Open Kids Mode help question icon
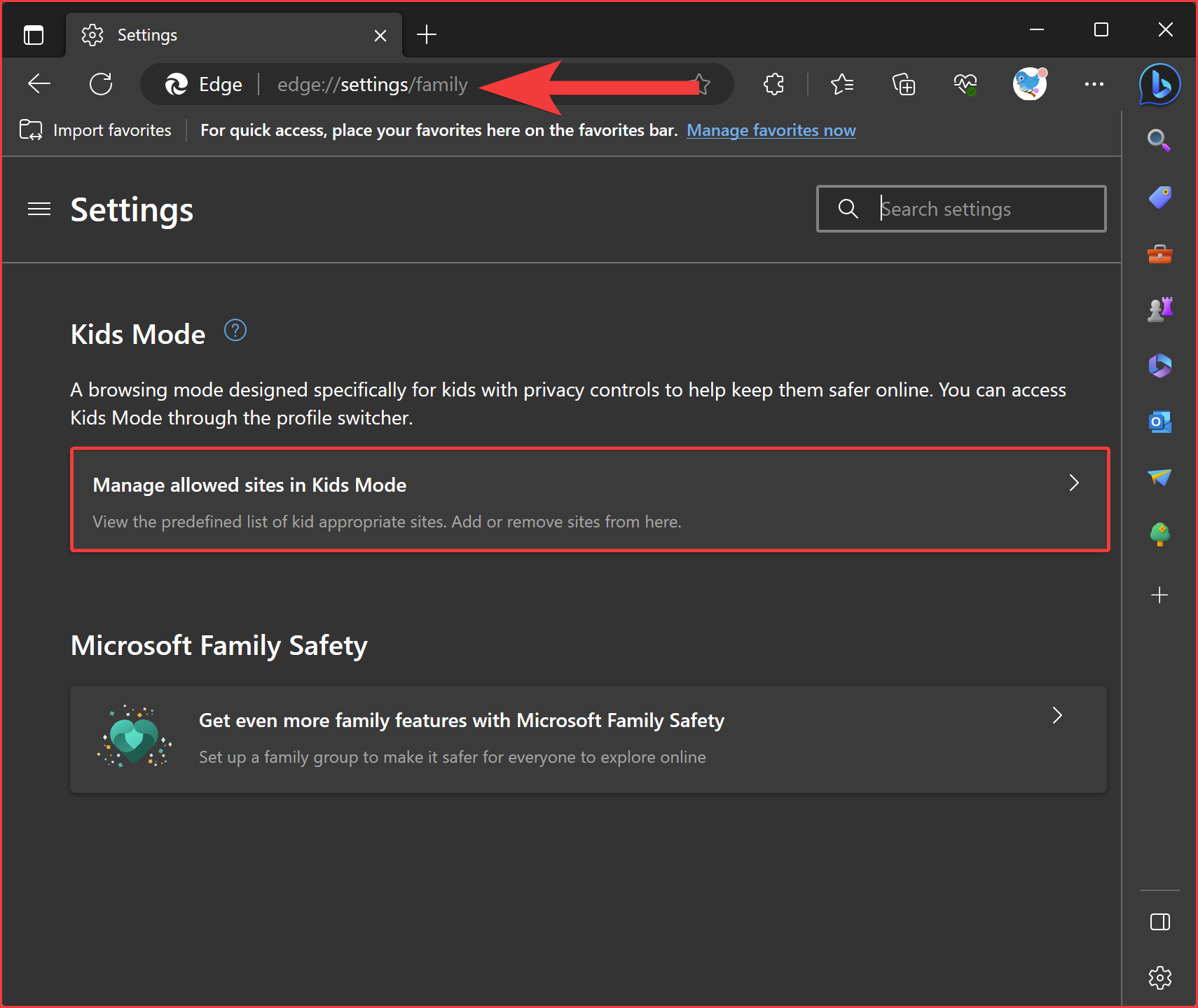Screen dimensions: 1198x1008 235,330
